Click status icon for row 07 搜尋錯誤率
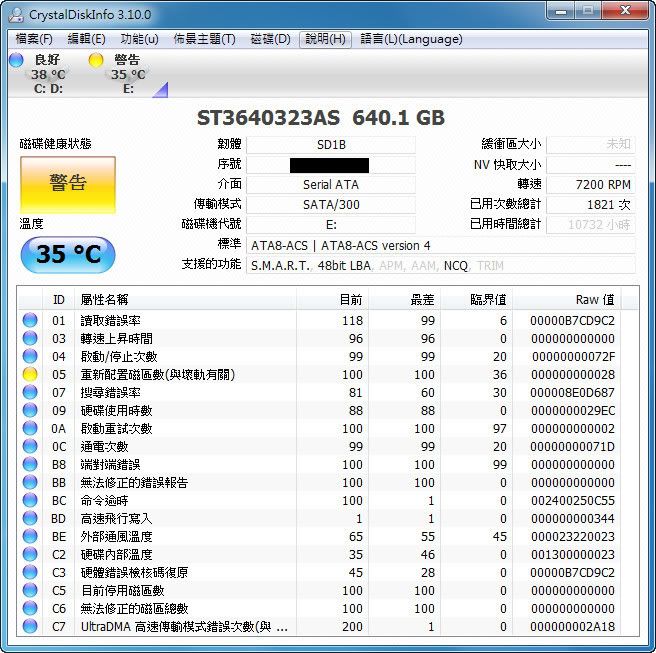 (x=30, y=392)
